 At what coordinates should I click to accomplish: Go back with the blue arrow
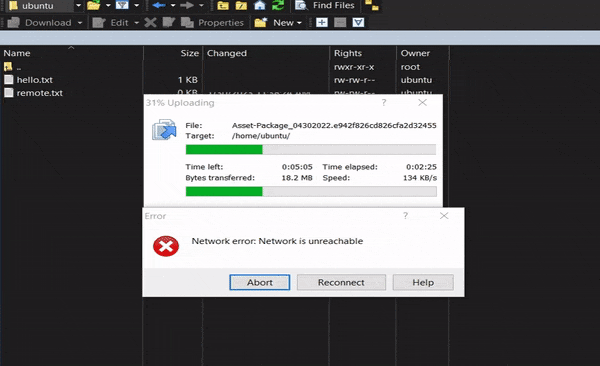[159, 5]
